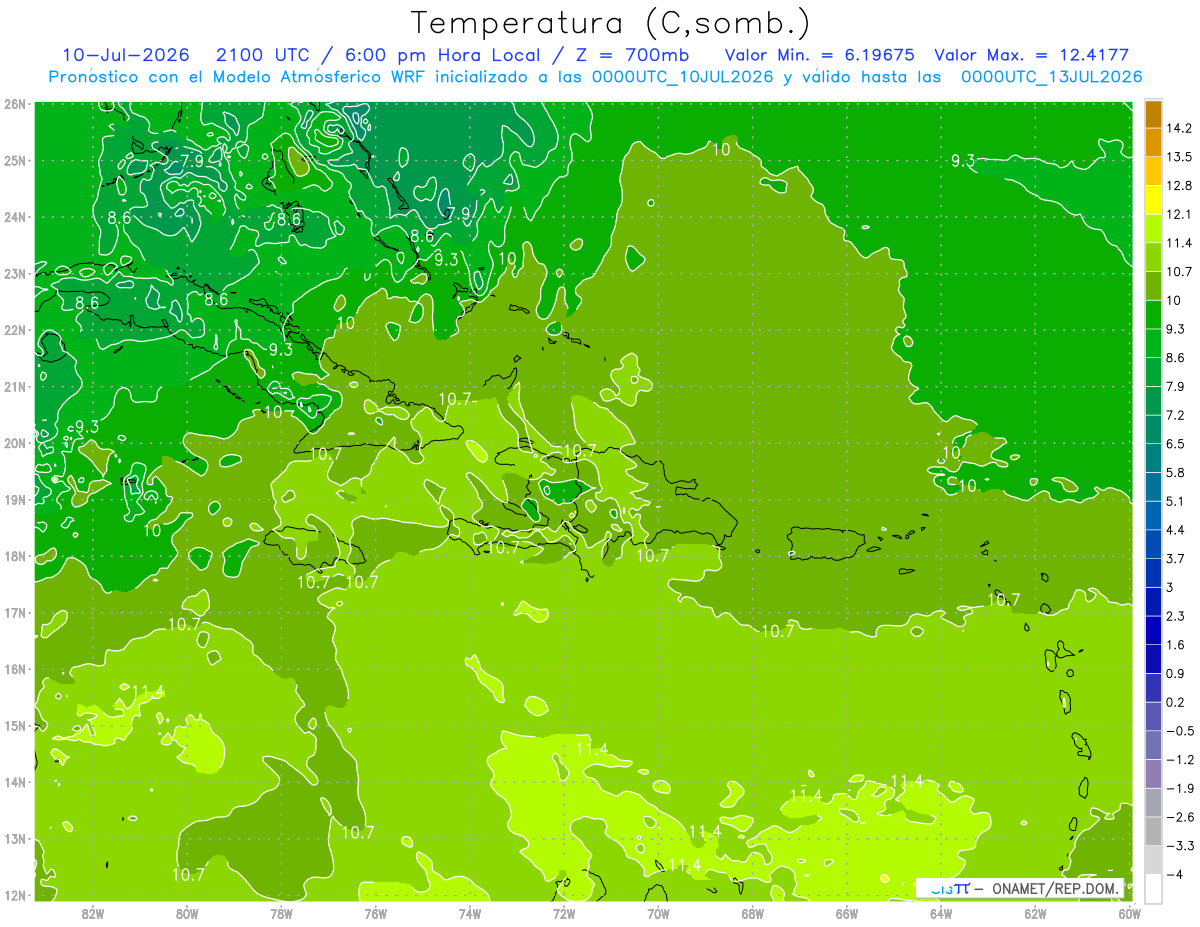Click the legend value '-3.3'
The image size is (1200, 927).
1179,846
